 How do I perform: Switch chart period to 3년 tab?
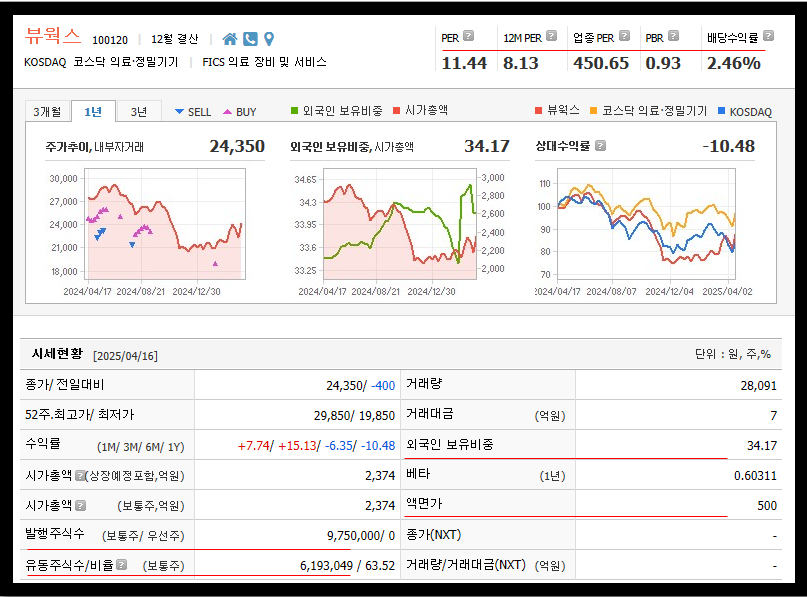[139, 112]
